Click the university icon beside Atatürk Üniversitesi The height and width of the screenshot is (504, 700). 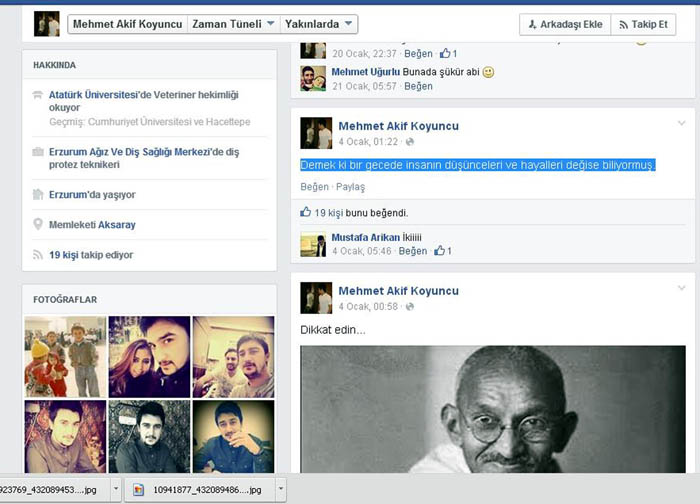coord(38,96)
